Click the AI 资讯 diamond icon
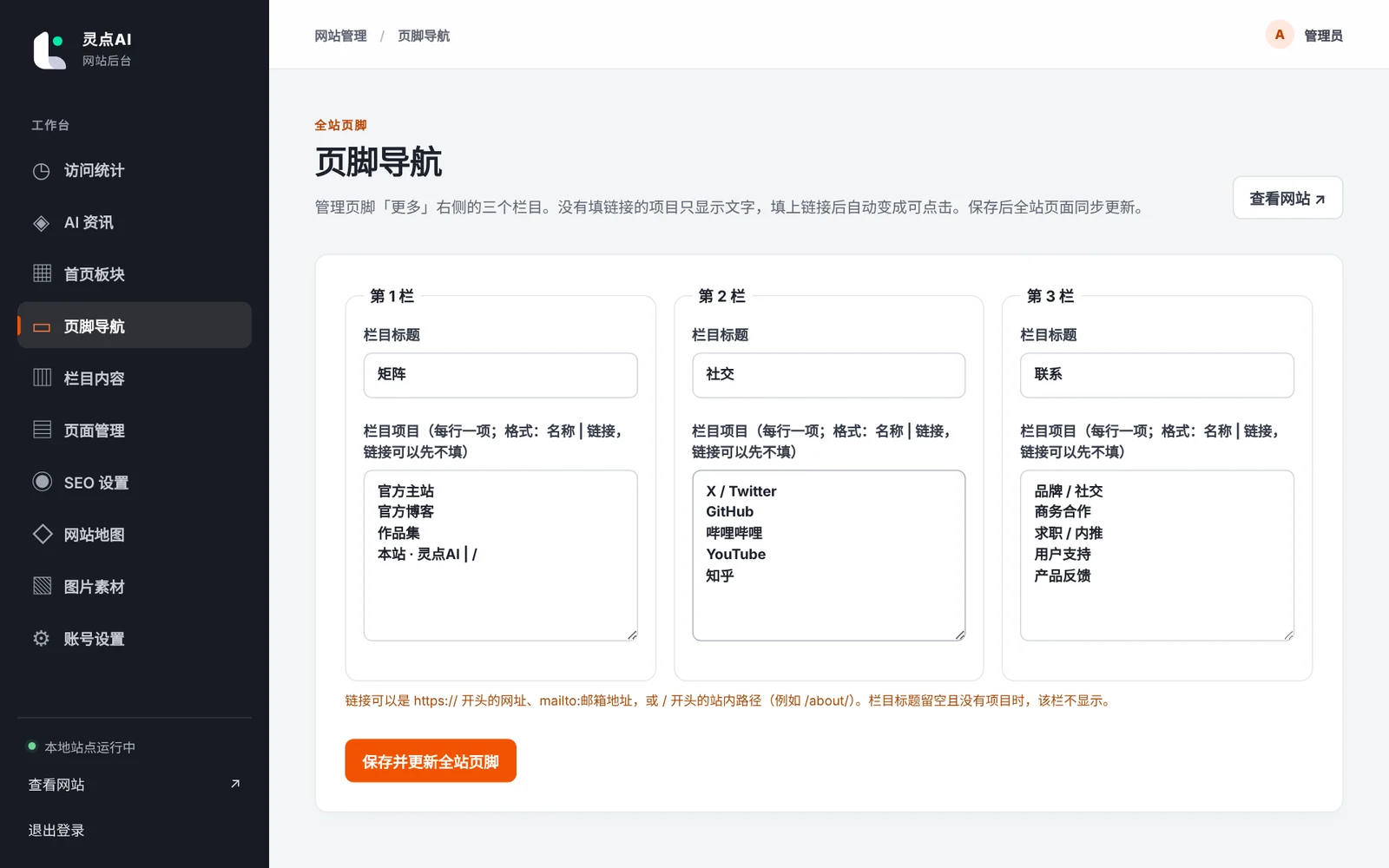Screen dimensions: 1389x868 click(42, 223)
